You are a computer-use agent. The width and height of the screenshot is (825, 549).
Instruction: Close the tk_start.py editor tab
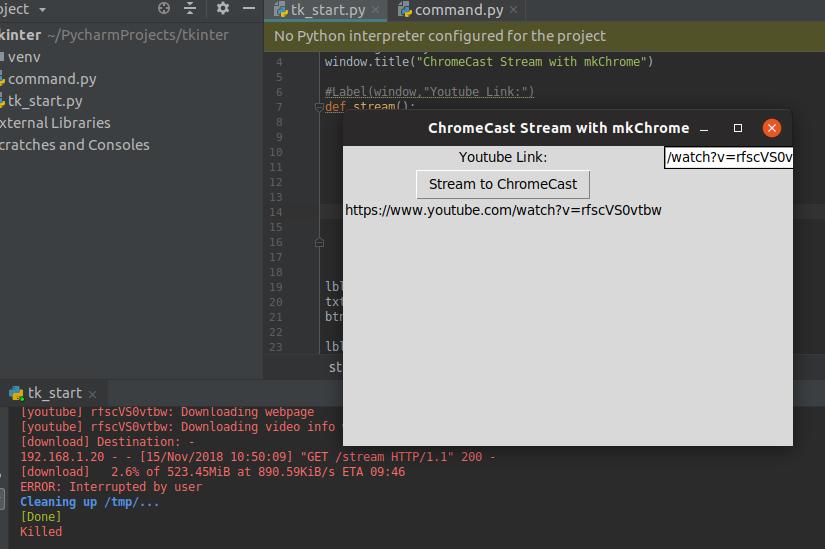tap(375, 10)
